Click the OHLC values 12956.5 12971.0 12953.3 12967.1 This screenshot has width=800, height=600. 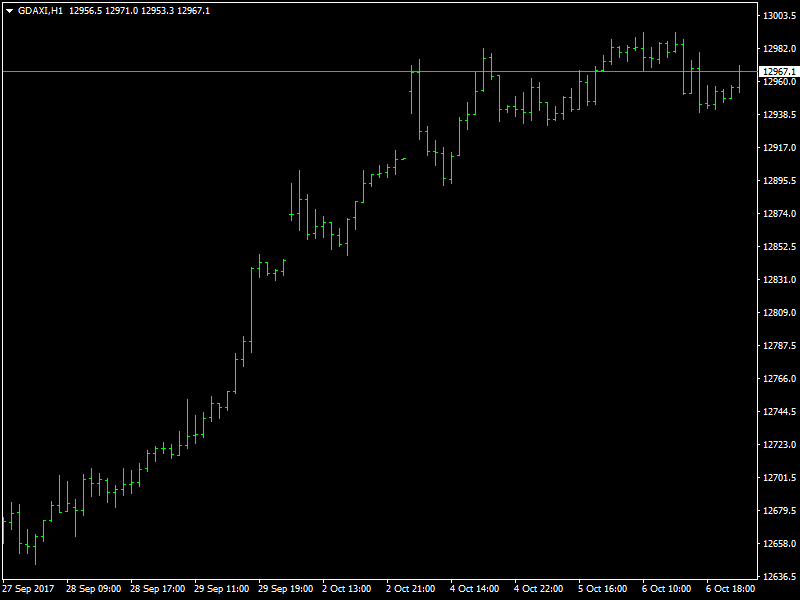tap(139, 11)
